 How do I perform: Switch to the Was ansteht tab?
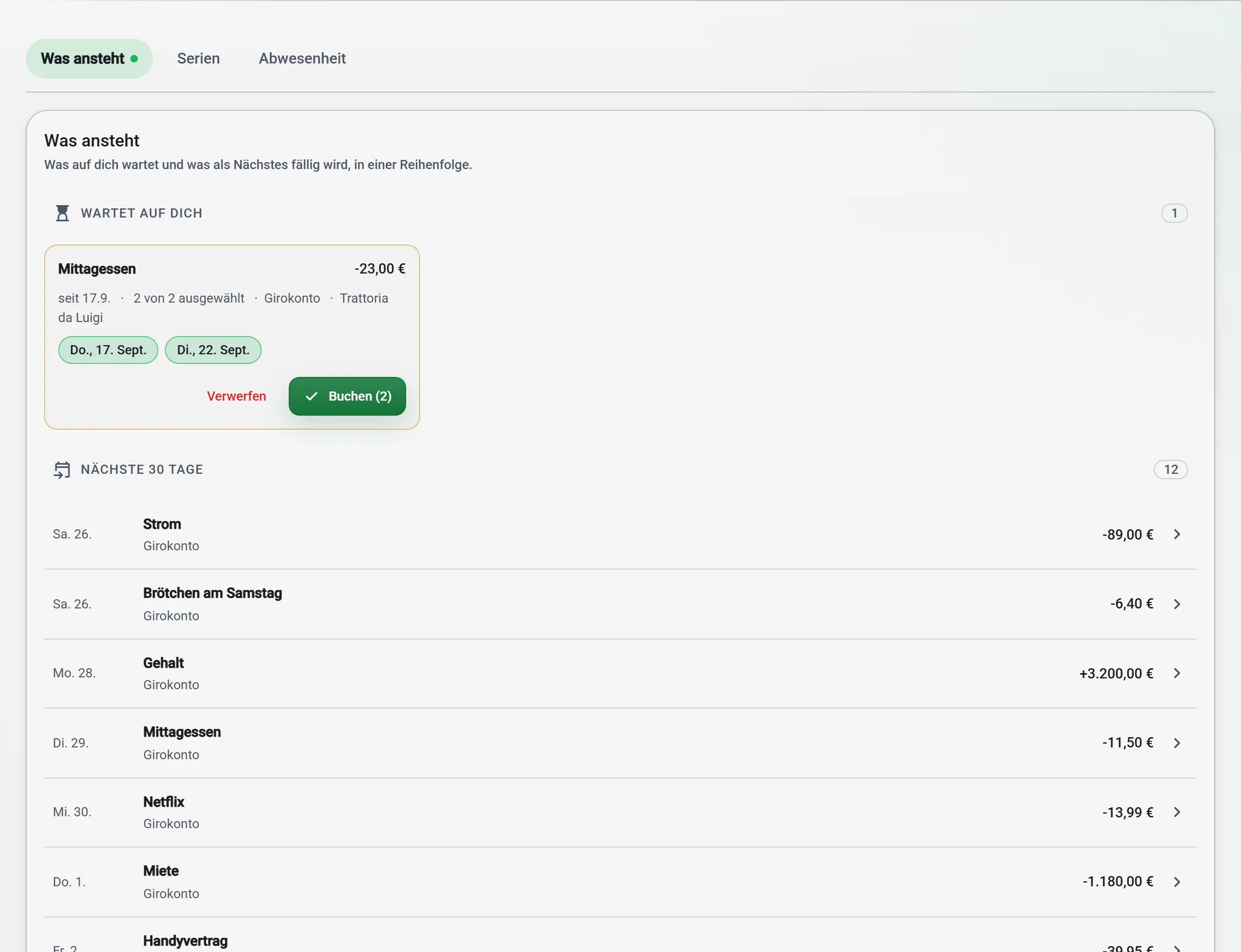click(x=89, y=58)
